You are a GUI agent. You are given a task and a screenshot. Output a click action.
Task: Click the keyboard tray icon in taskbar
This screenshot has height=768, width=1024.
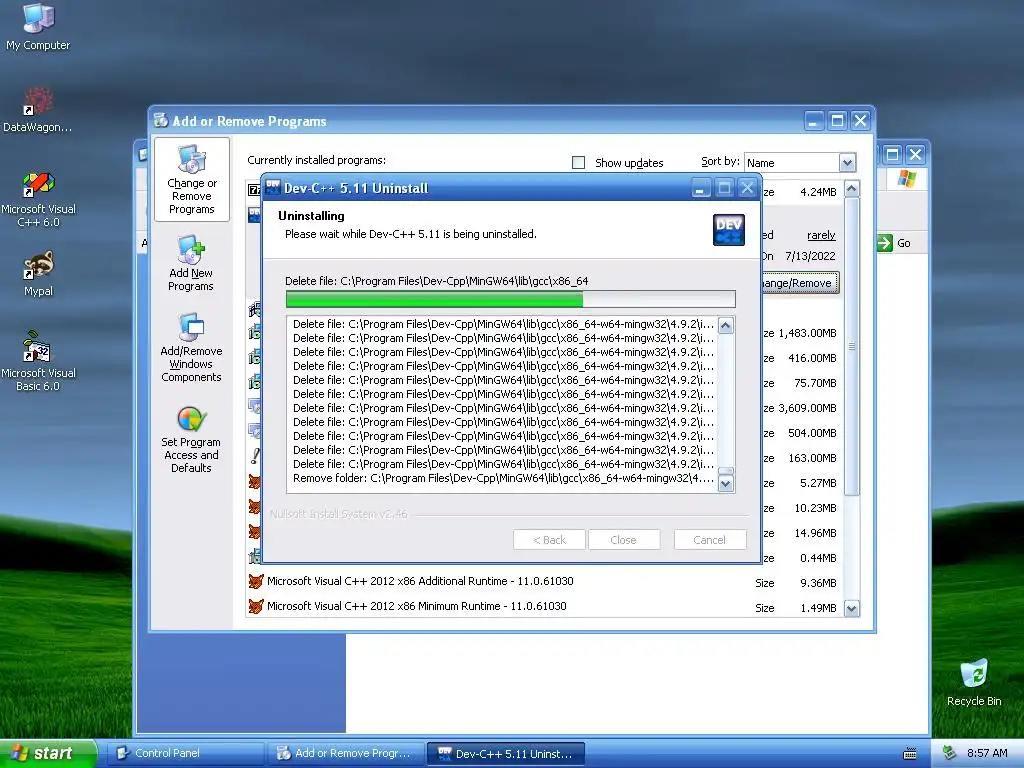click(x=909, y=754)
